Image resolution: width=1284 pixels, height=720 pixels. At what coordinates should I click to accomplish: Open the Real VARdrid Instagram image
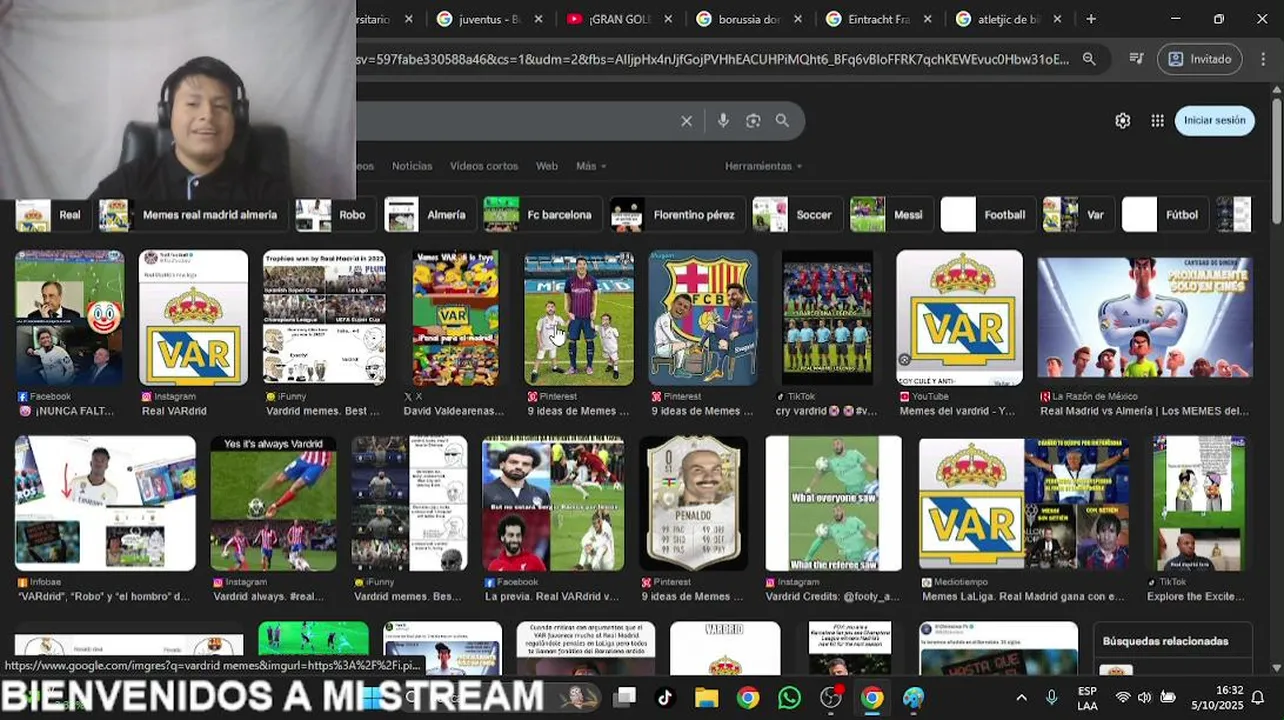[x=193, y=317]
